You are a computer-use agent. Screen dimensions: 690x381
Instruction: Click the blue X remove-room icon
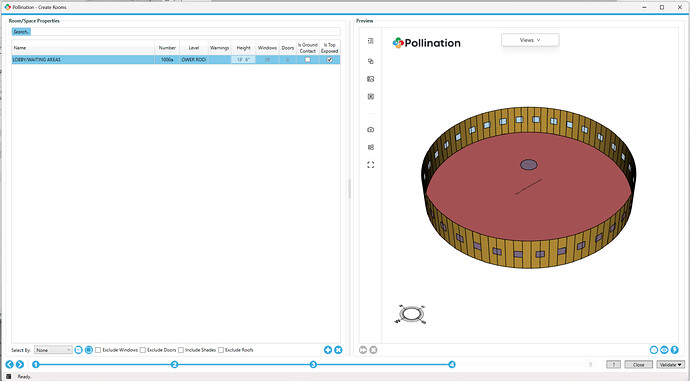coord(338,350)
